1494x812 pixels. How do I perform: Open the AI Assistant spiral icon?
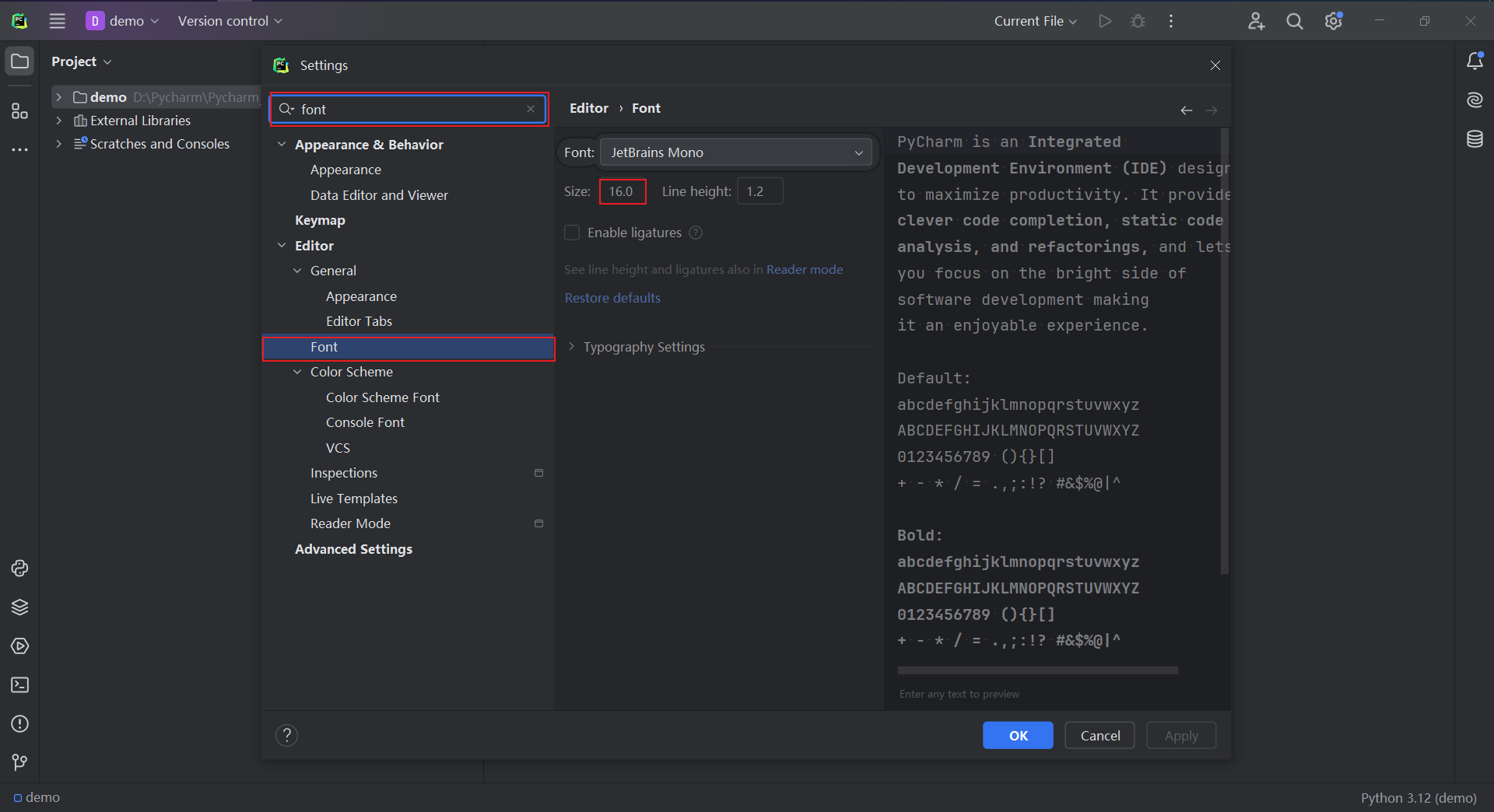tap(1475, 100)
